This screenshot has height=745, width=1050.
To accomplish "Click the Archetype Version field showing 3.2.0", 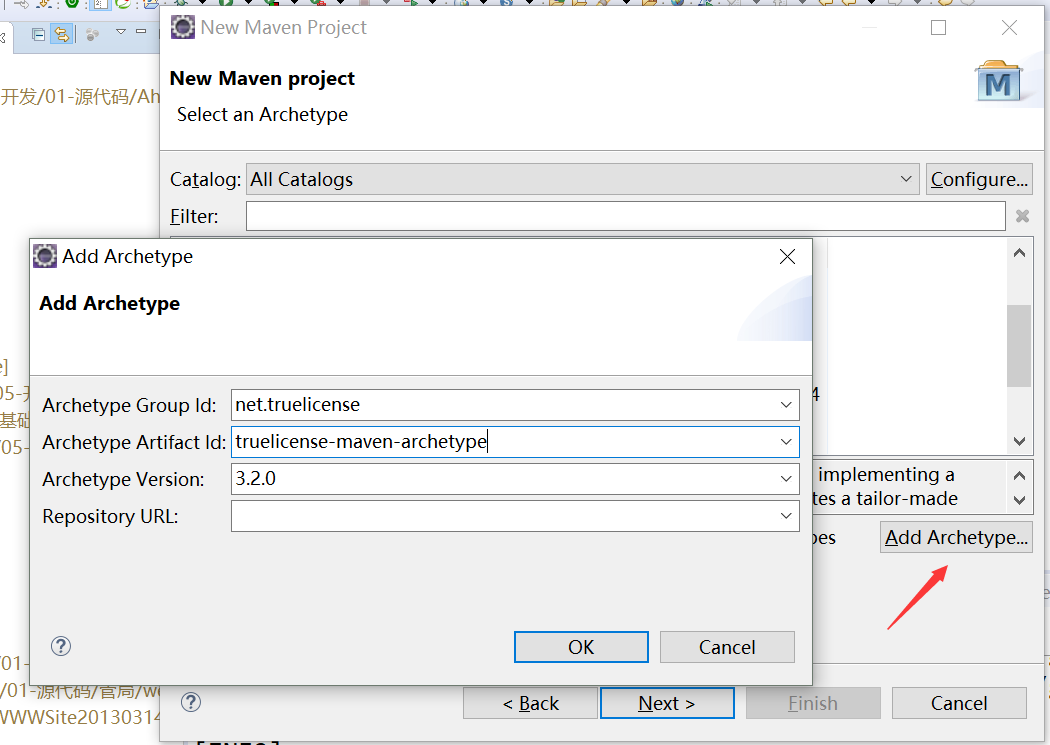I will pyautogui.click(x=515, y=479).
